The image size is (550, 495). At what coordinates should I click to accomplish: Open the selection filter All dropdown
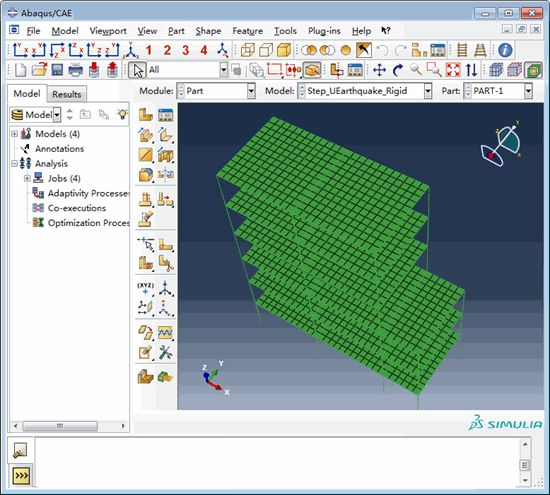point(223,70)
